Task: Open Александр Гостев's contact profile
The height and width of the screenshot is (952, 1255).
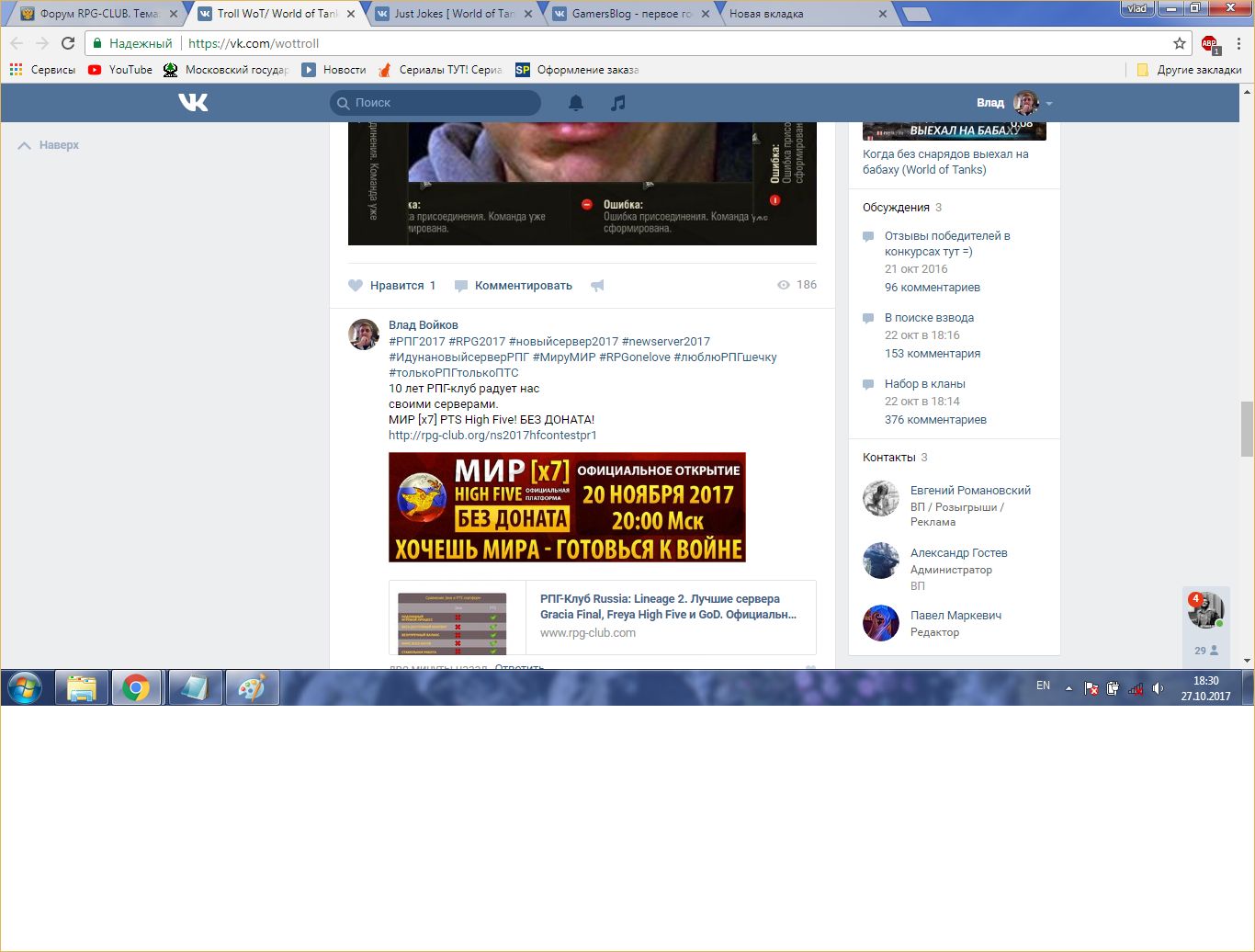Action: (x=959, y=553)
